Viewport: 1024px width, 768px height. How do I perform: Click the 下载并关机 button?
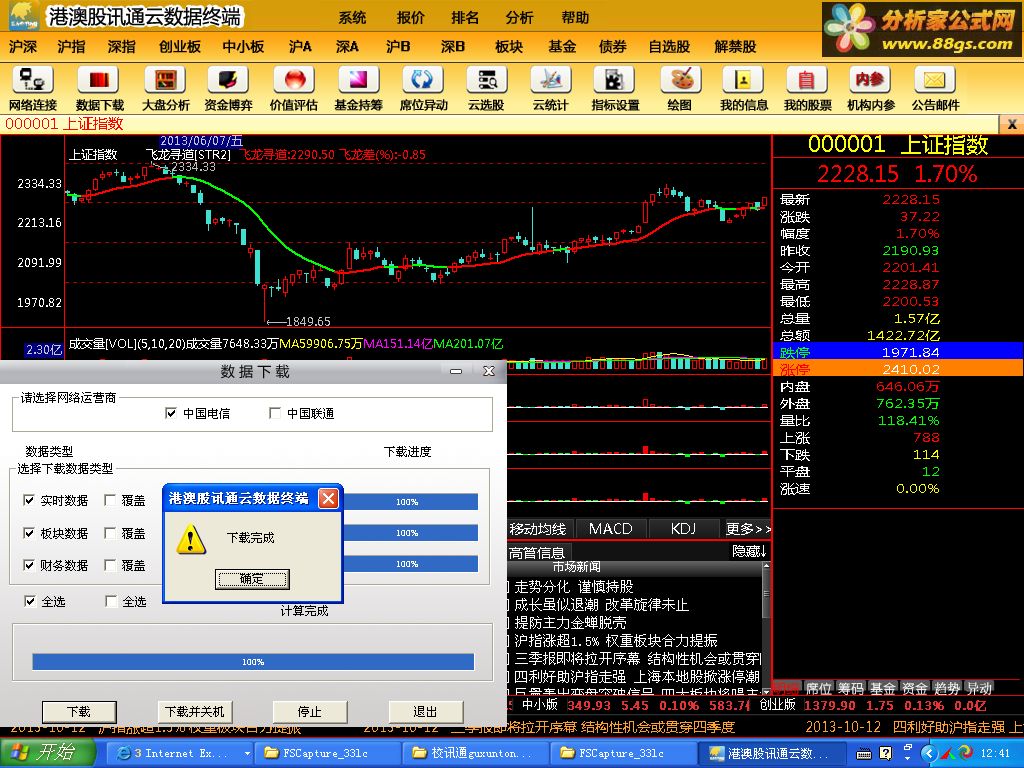click(195, 711)
